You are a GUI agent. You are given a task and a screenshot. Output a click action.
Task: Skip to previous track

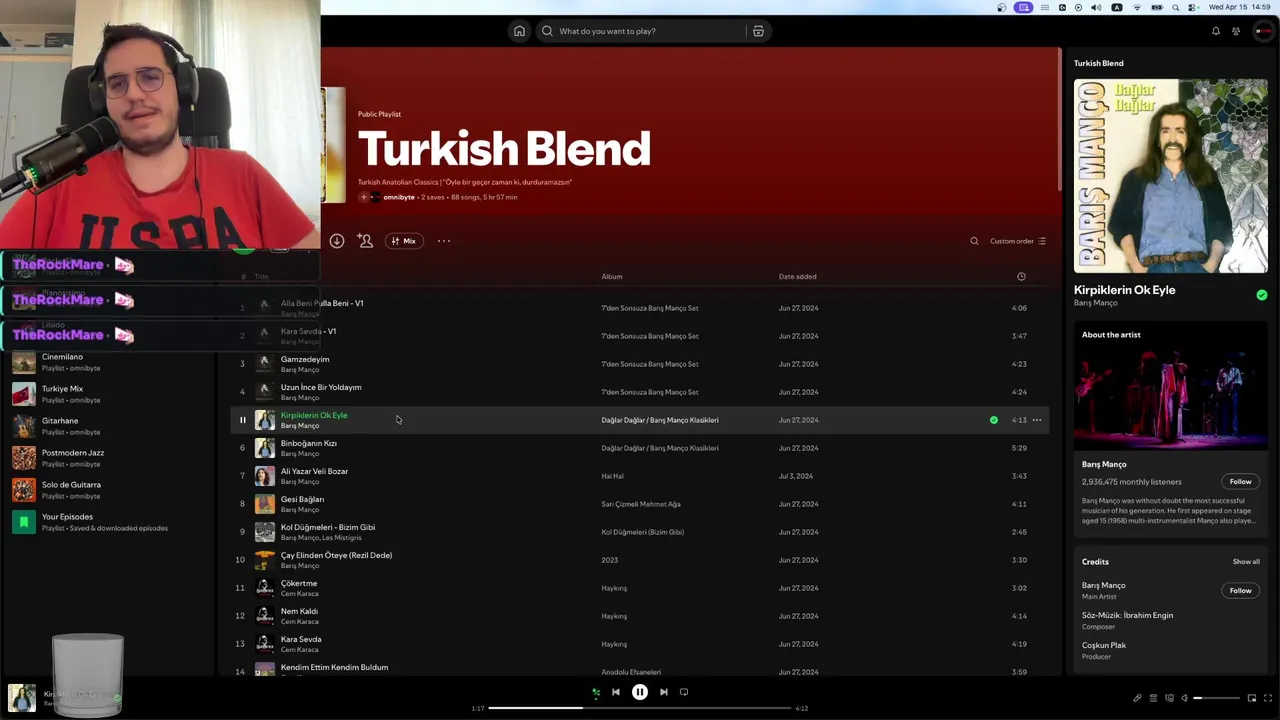pyautogui.click(x=616, y=692)
